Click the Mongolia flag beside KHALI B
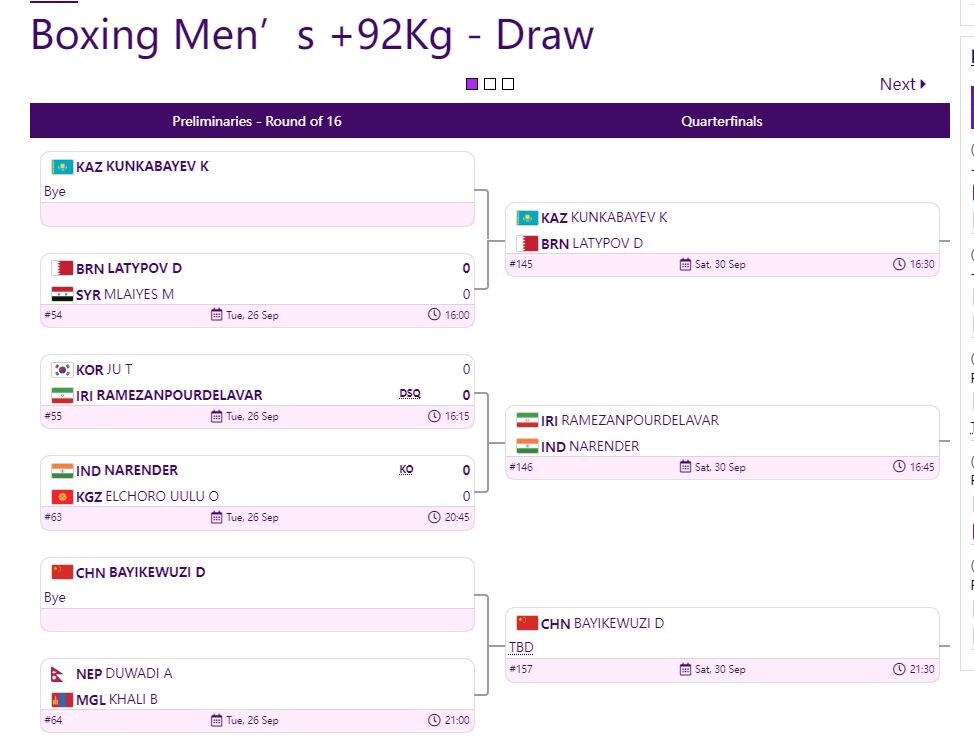The width and height of the screenshot is (974, 747). (x=62, y=700)
